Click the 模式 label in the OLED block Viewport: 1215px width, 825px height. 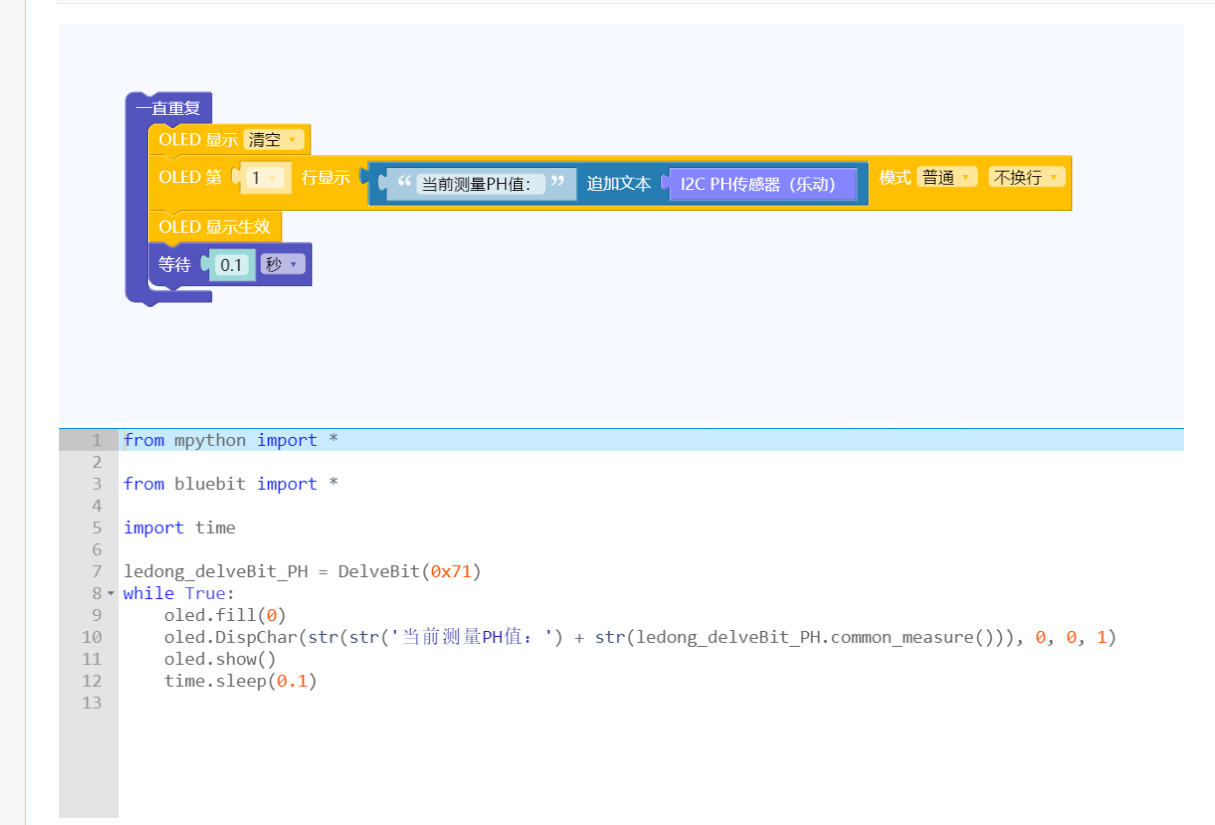coord(895,177)
